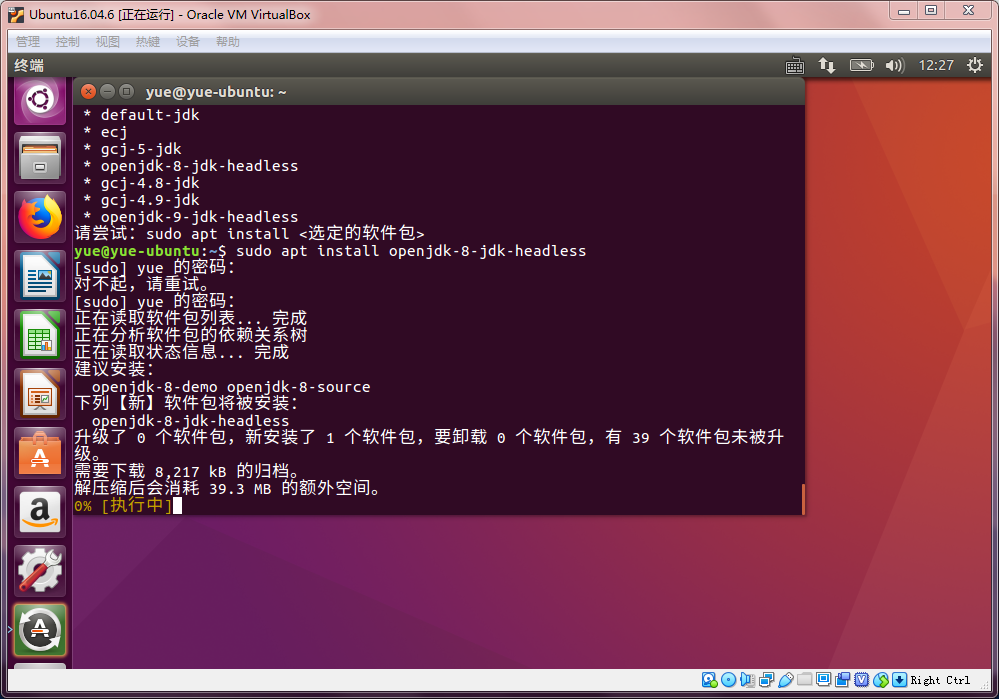The width and height of the screenshot is (999, 699).
Task: Click the VirtualBox optical disc status icon
Action: coord(728,680)
